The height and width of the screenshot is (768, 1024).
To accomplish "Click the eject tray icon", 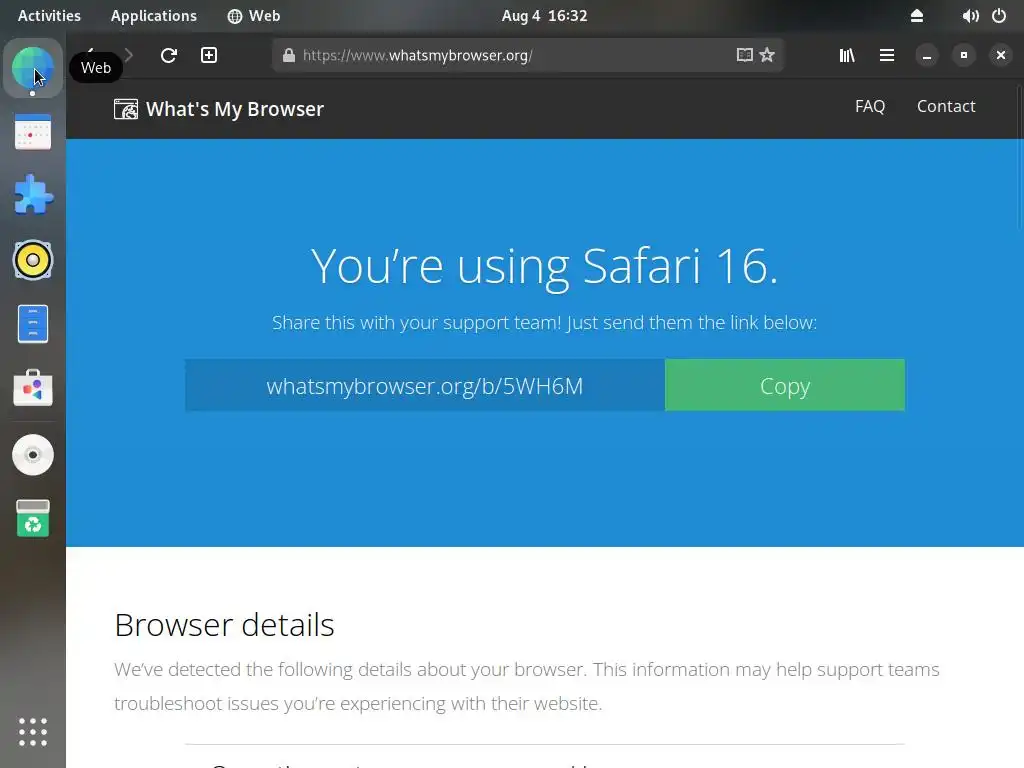I will click(917, 16).
